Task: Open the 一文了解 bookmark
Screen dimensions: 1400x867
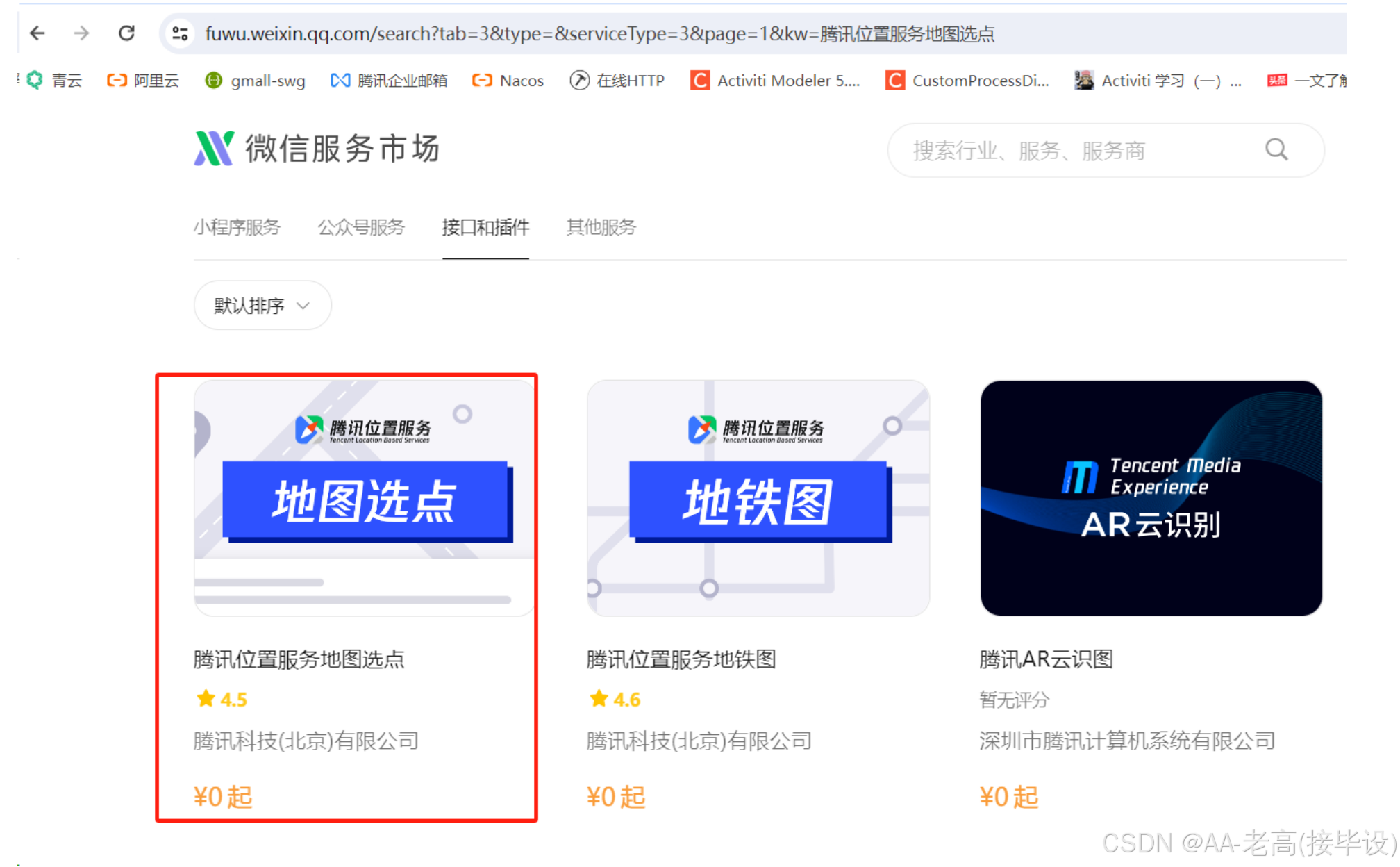Action: (1307, 81)
